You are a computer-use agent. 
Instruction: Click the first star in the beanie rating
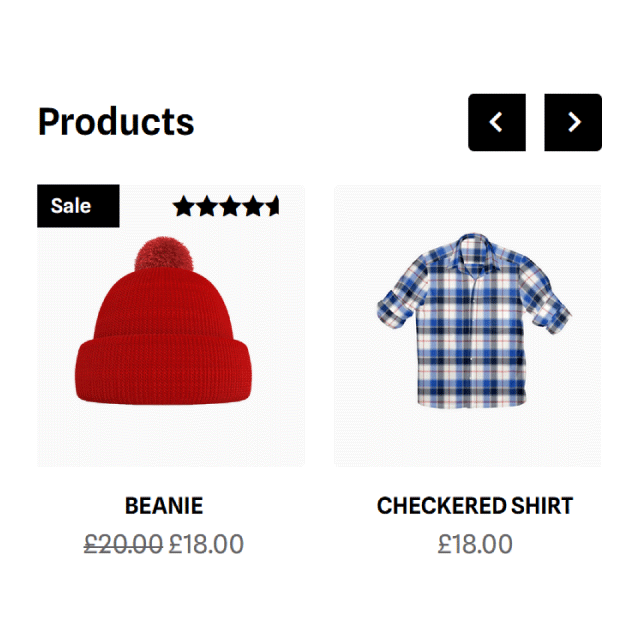[x=184, y=207]
